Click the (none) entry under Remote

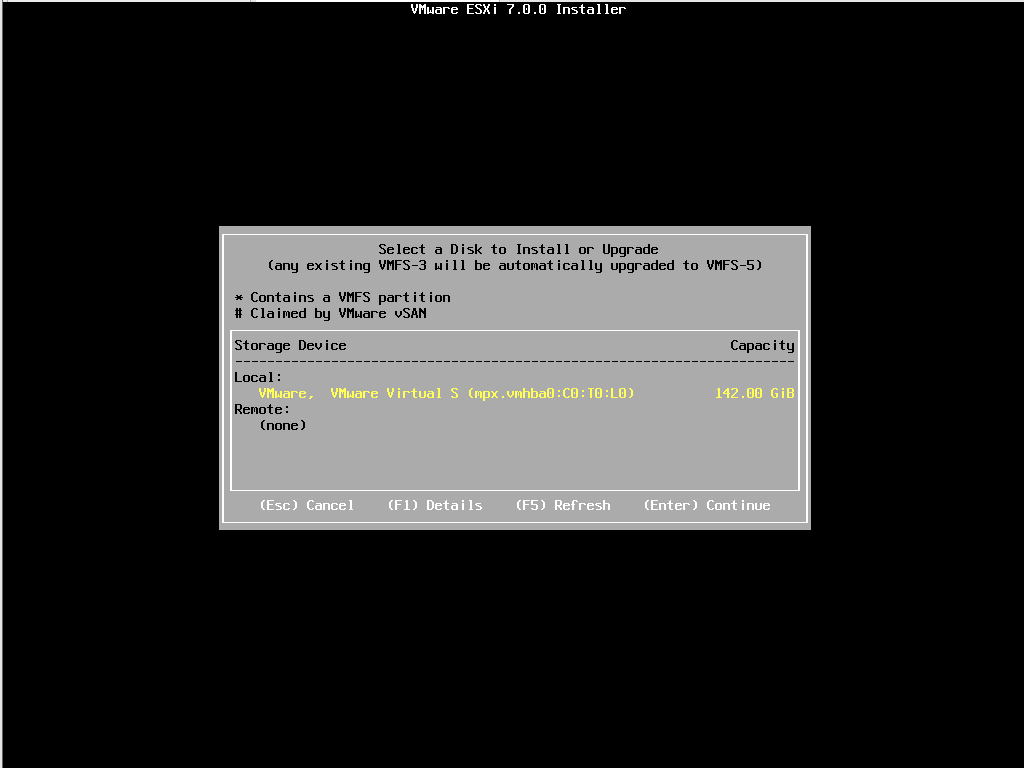282,425
